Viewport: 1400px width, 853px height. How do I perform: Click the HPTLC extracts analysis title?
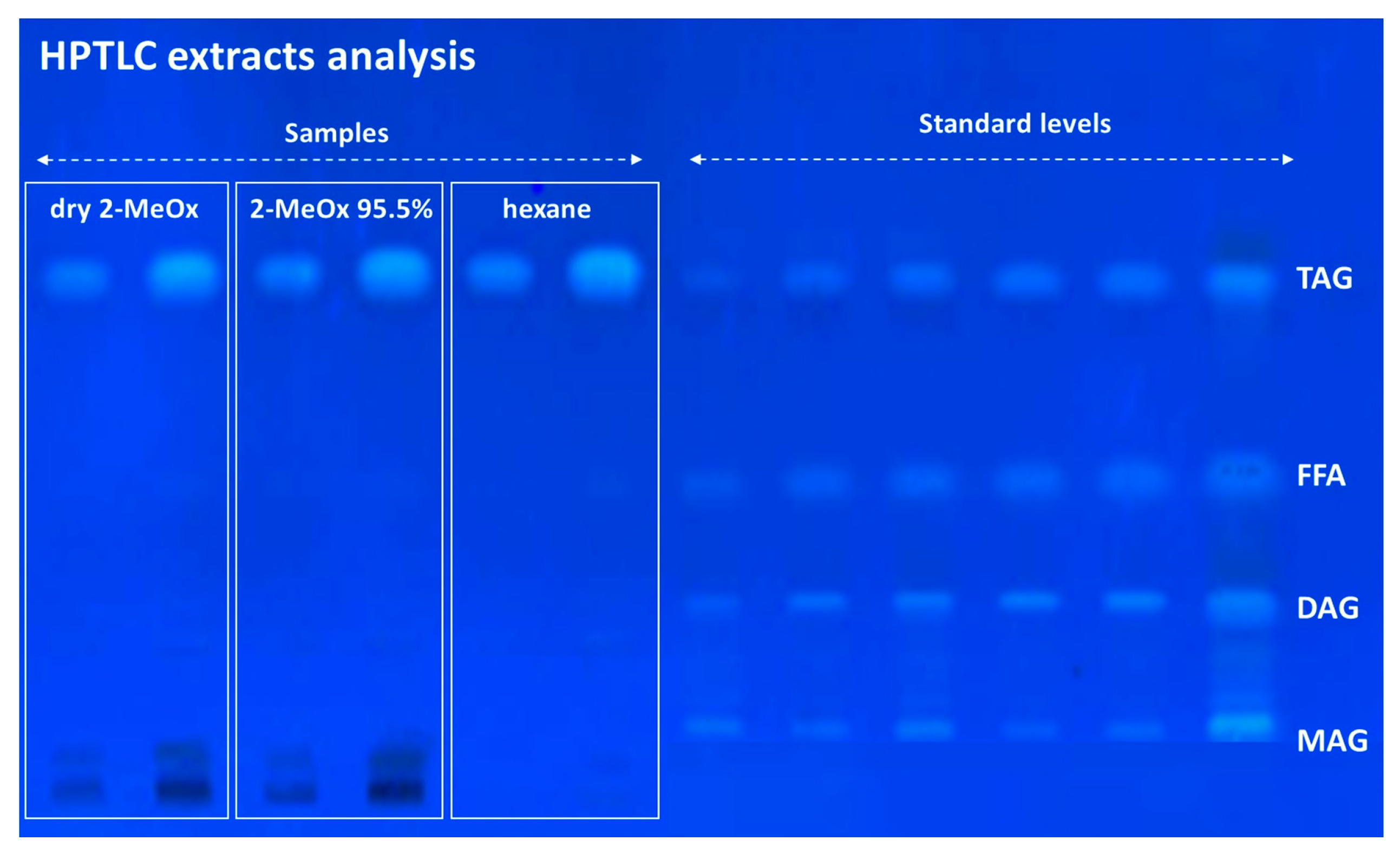click(257, 57)
